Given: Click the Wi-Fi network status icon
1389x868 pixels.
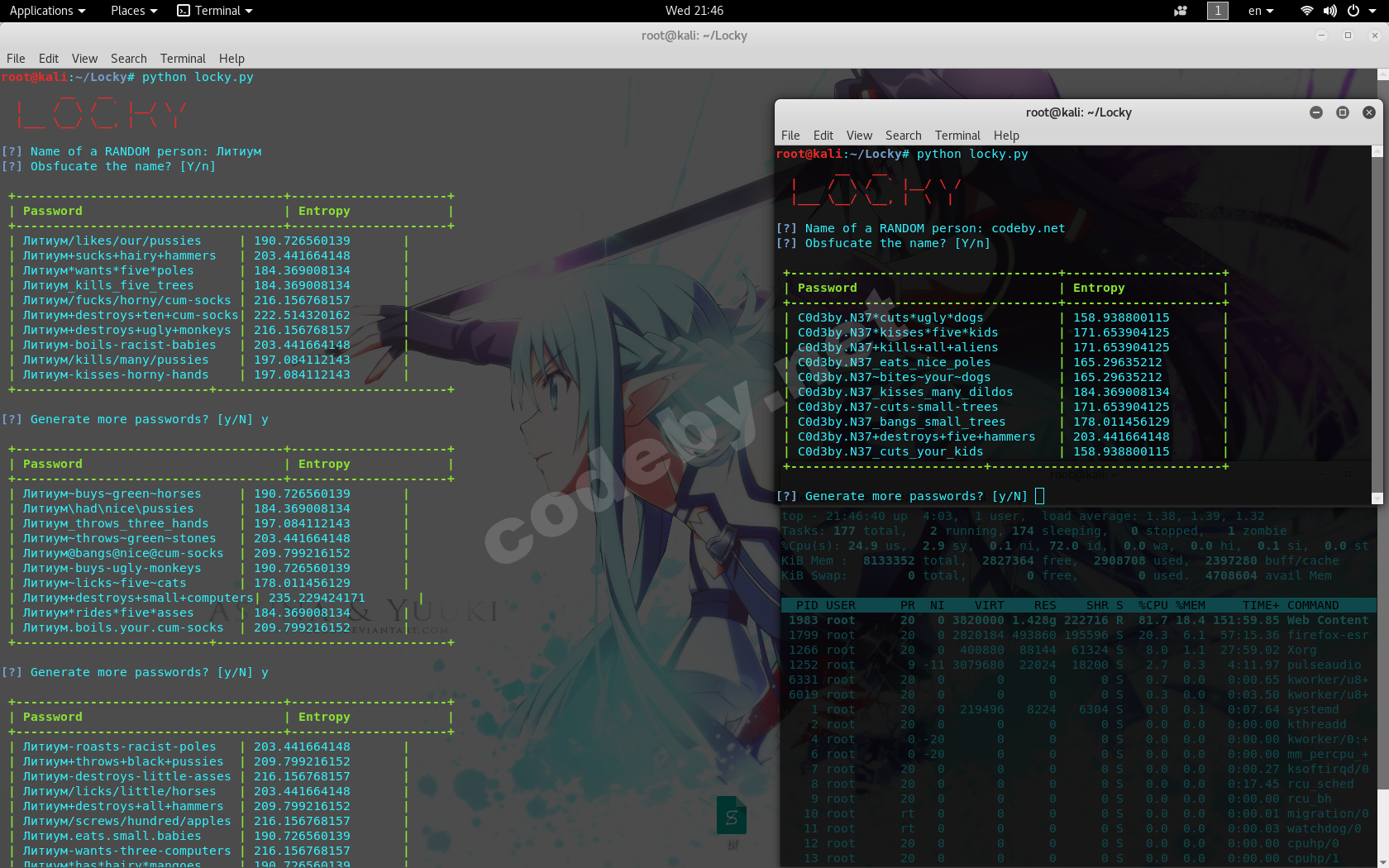Looking at the screenshot, I should click(1307, 11).
